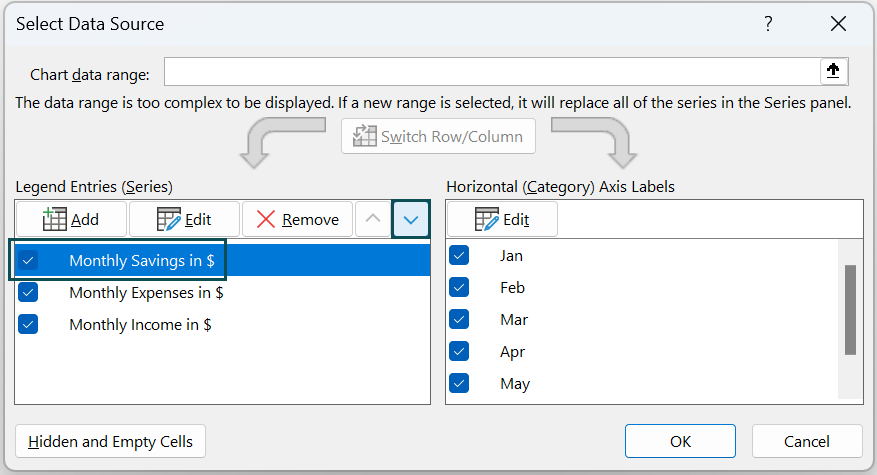Viewport: 877px width, 475px height.
Task: Select the Monthly Savings in $ series row
Action: click(x=223, y=260)
